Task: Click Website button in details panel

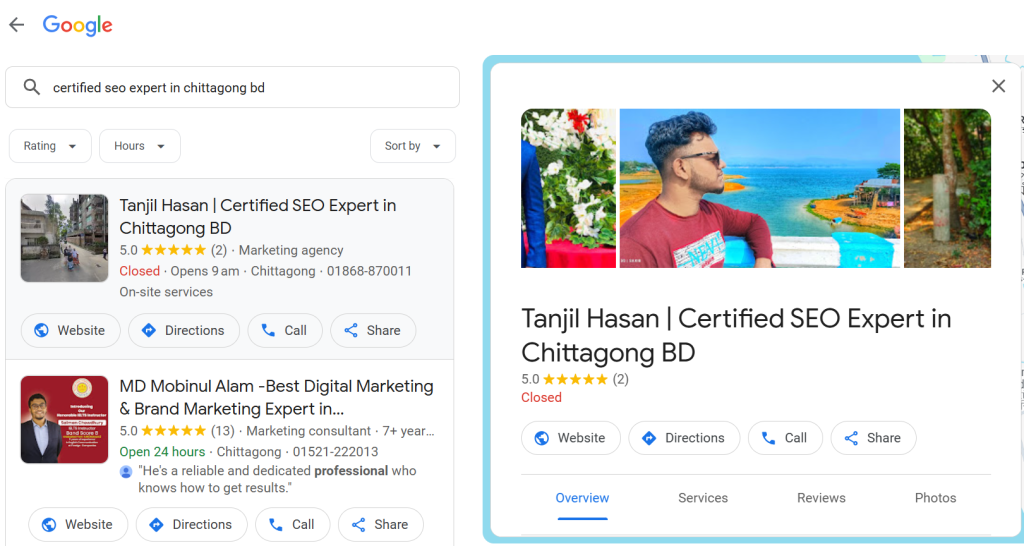Action: pos(571,438)
